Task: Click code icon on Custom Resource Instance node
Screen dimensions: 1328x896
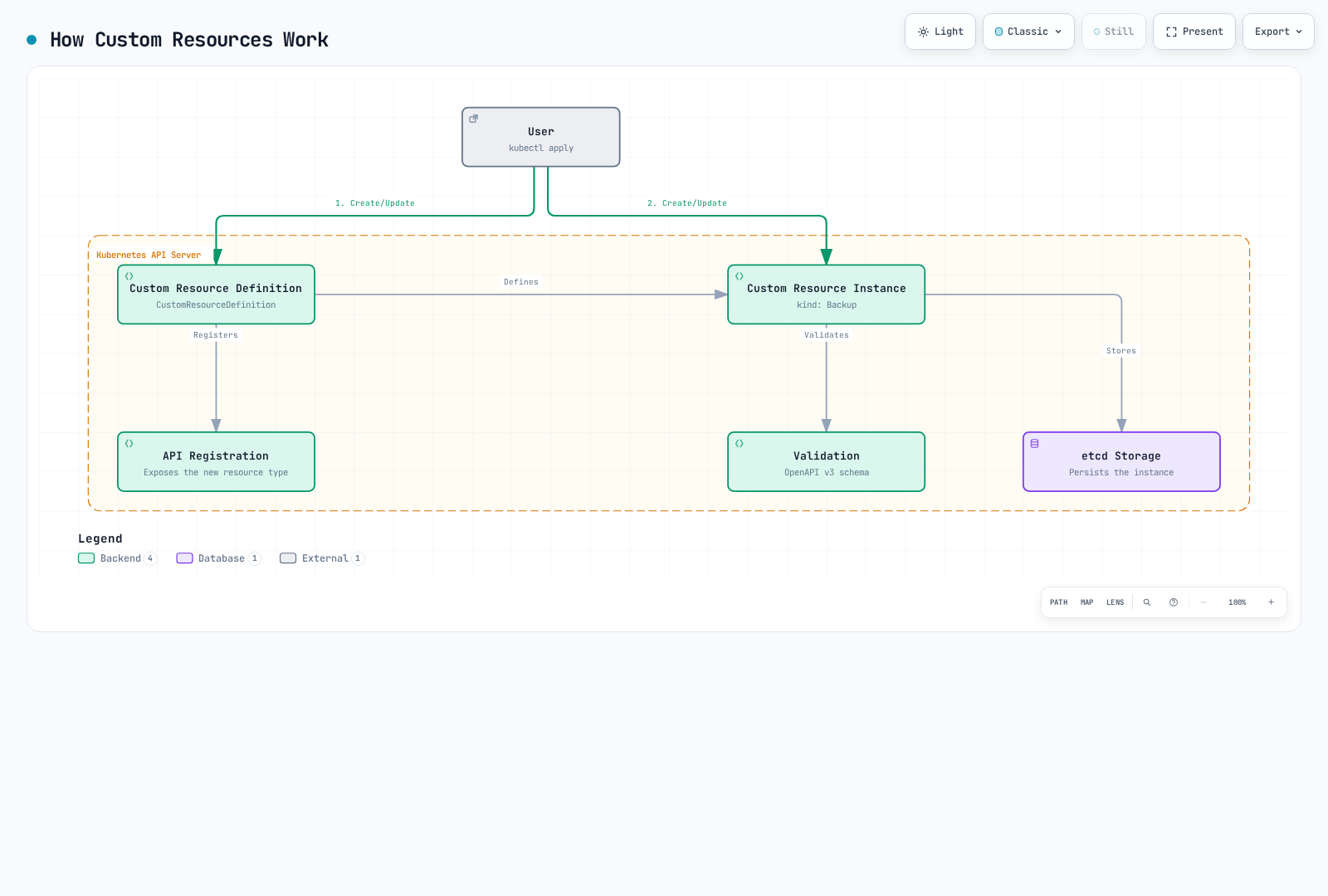Action: (740, 276)
